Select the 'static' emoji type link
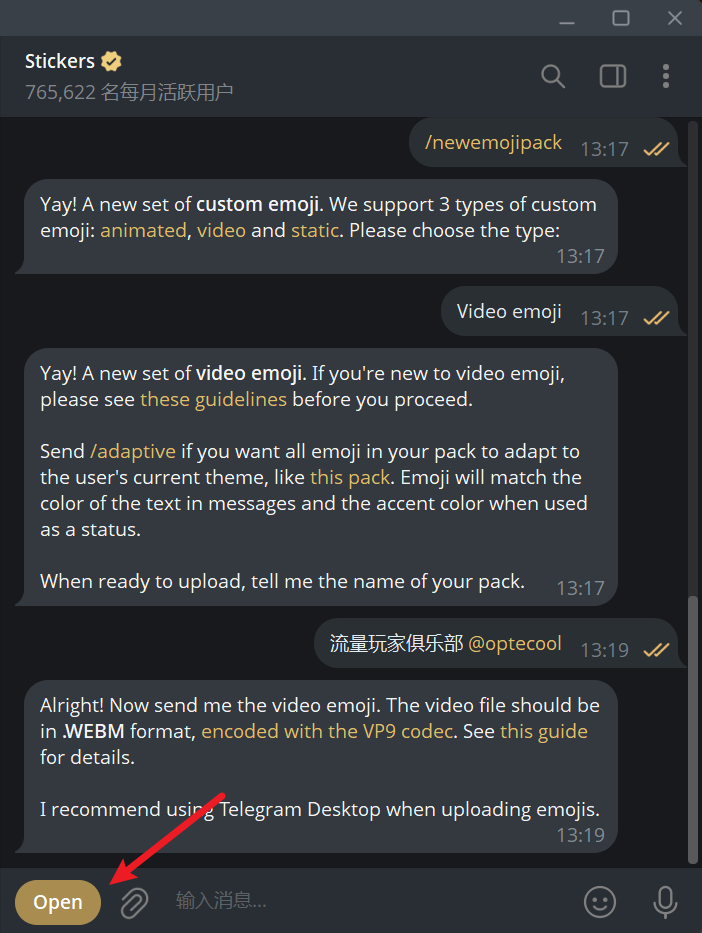Viewport: 702px width, 933px height. 315,230
